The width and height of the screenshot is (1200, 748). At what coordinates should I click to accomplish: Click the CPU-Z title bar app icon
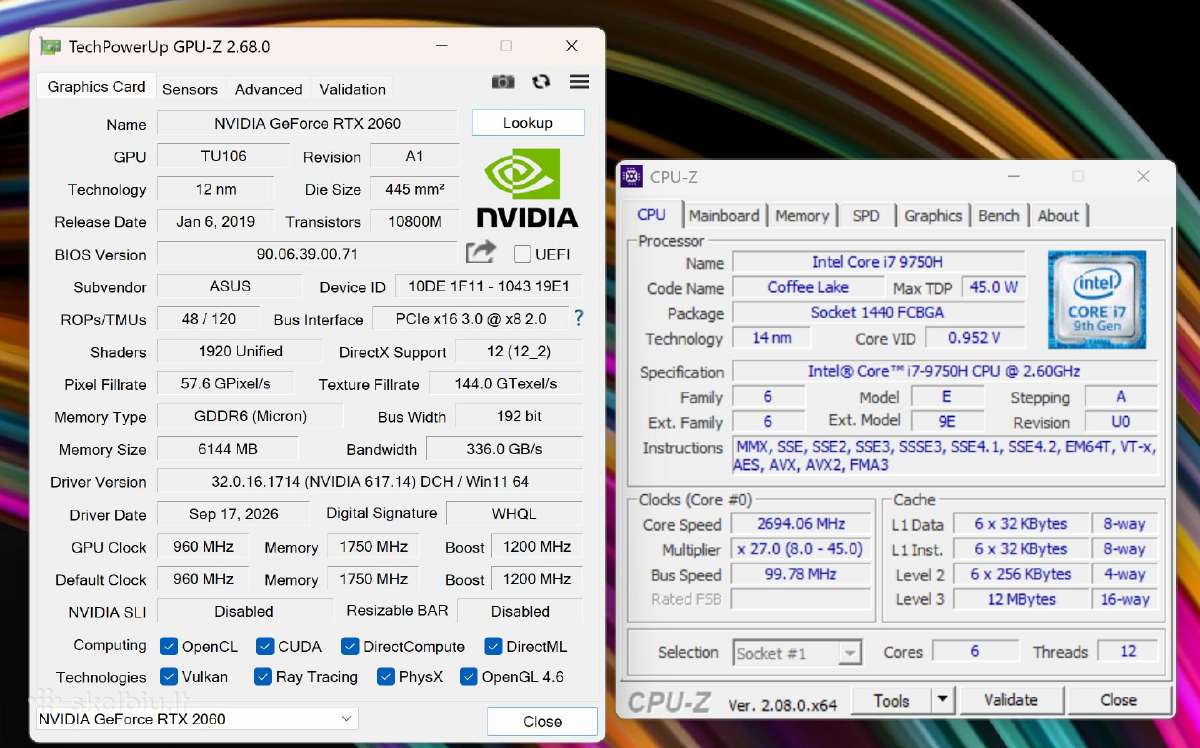(x=631, y=177)
